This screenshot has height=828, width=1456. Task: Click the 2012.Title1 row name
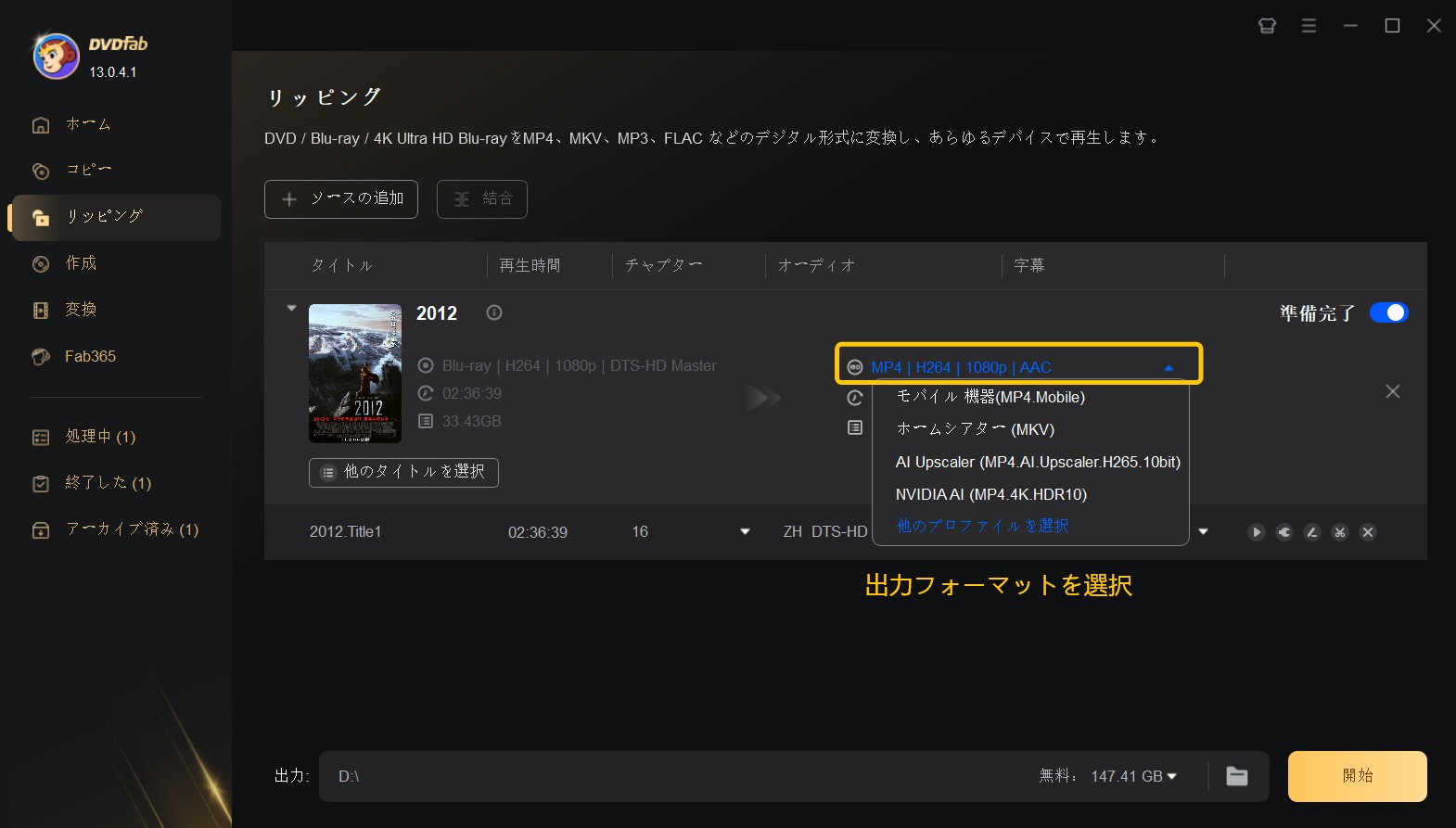coord(345,532)
